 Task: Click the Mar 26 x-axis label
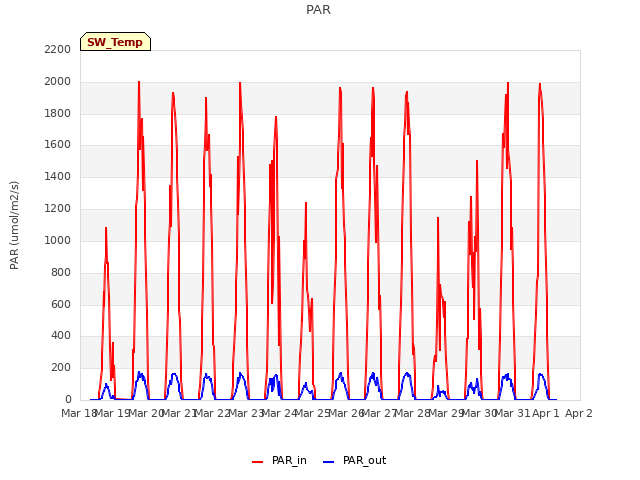point(346,413)
